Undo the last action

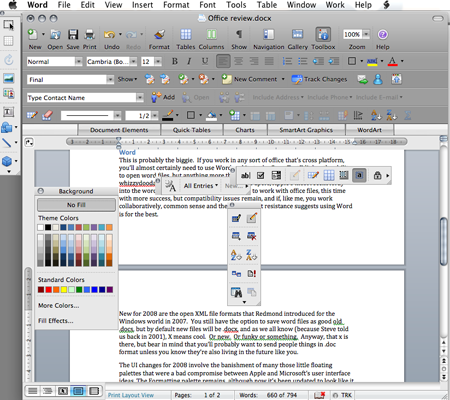110,35
